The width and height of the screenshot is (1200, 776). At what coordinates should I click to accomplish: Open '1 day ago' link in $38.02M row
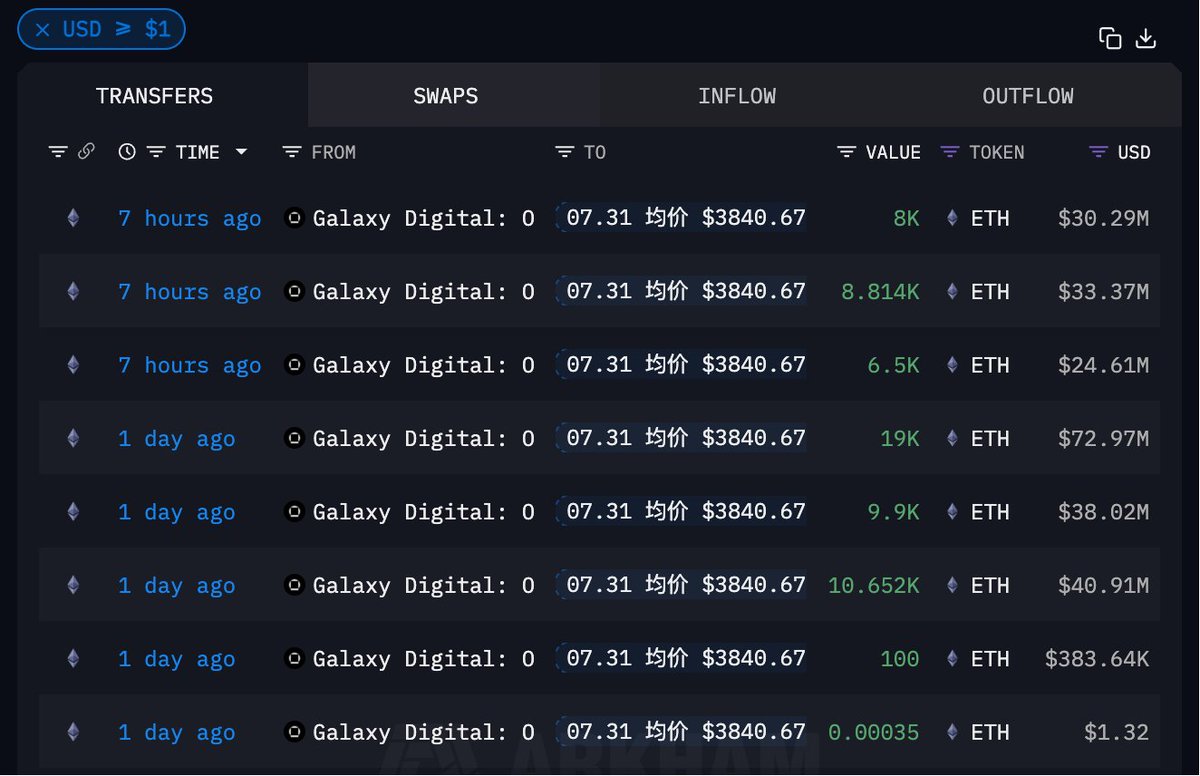click(176, 512)
